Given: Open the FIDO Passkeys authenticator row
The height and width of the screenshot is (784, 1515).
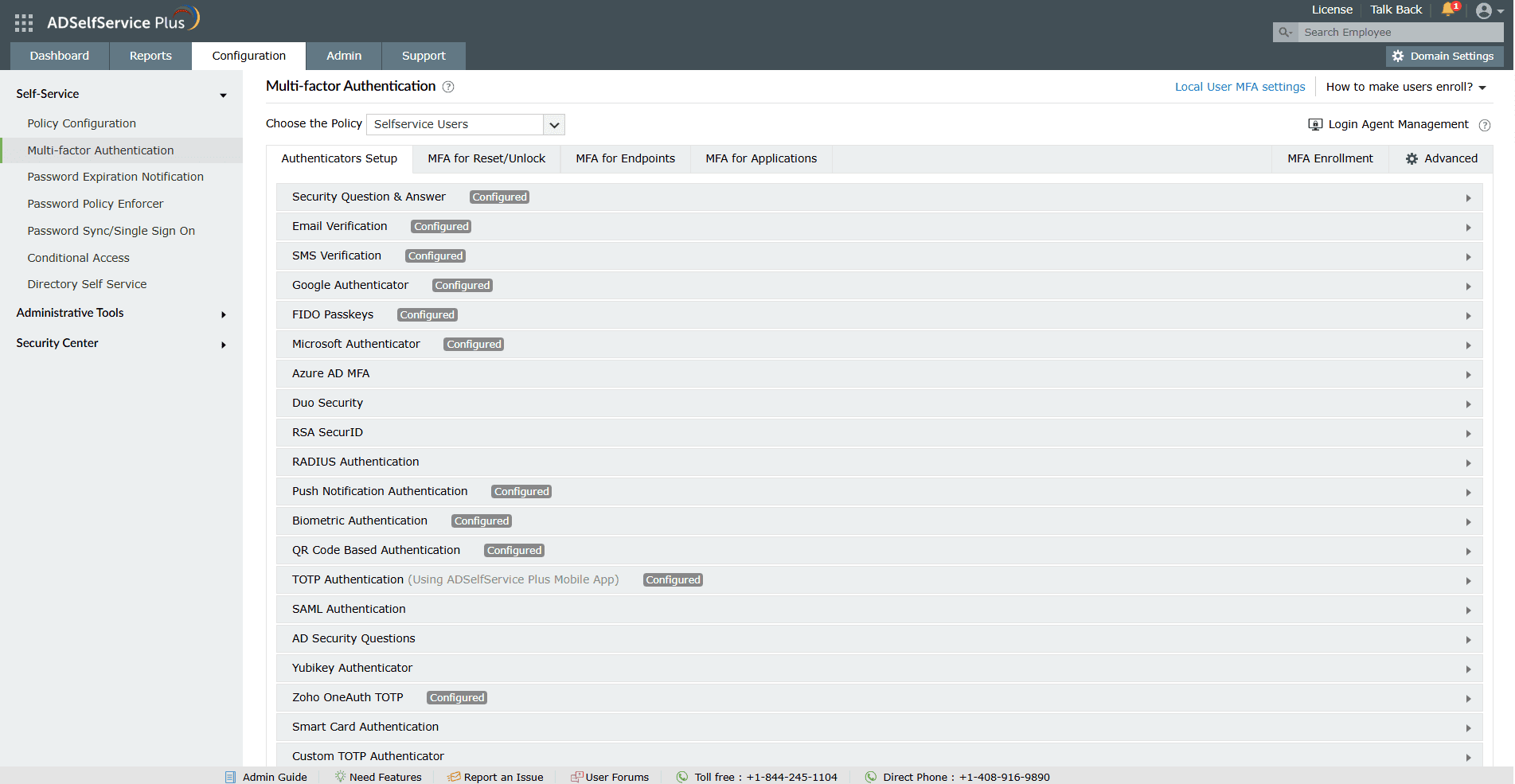Looking at the screenshot, I should tap(879, 315).
